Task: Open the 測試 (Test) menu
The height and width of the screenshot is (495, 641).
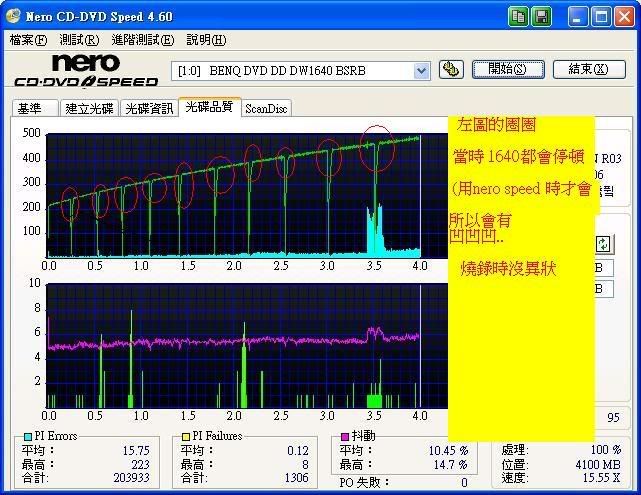Action: click(79, 40)
